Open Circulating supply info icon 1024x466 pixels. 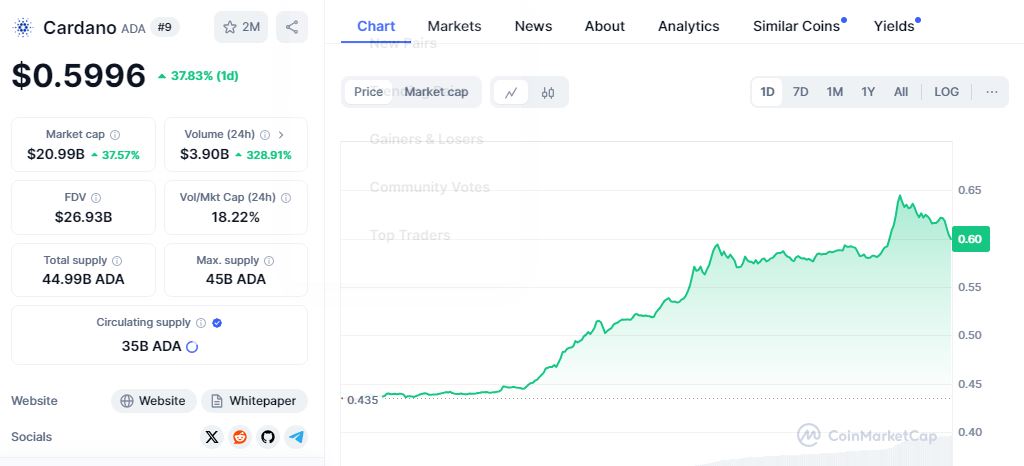pyautogui.click(x=201, y=323)
